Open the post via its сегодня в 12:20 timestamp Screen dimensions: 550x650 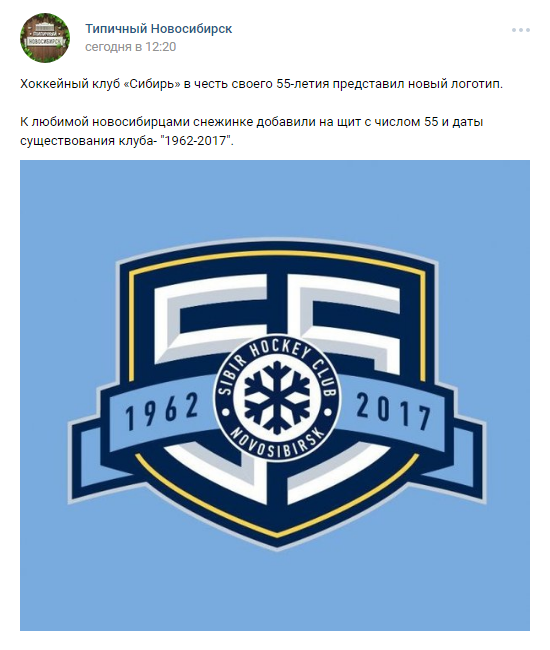click(131, 47)
